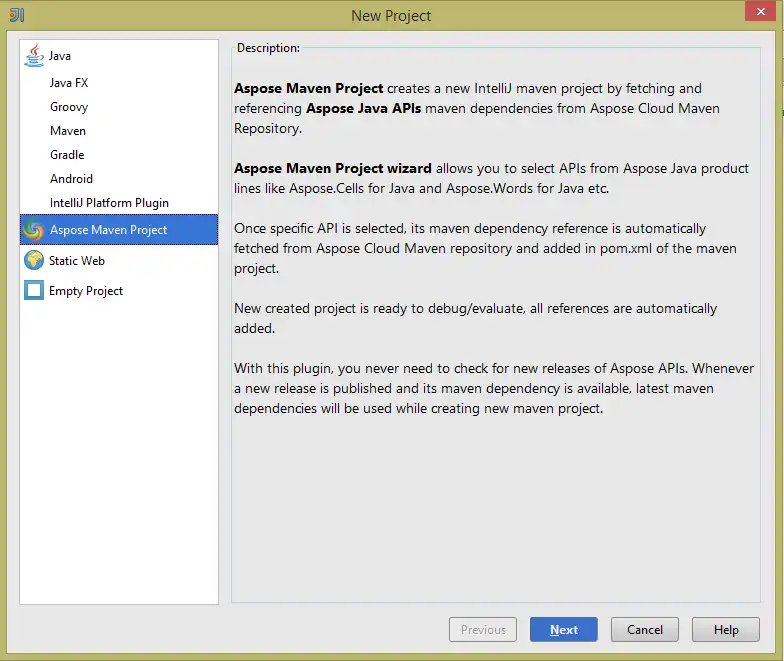This screenshot has height=661, width=784.
Task: Select the Static Web label
Action: [76, 261]
